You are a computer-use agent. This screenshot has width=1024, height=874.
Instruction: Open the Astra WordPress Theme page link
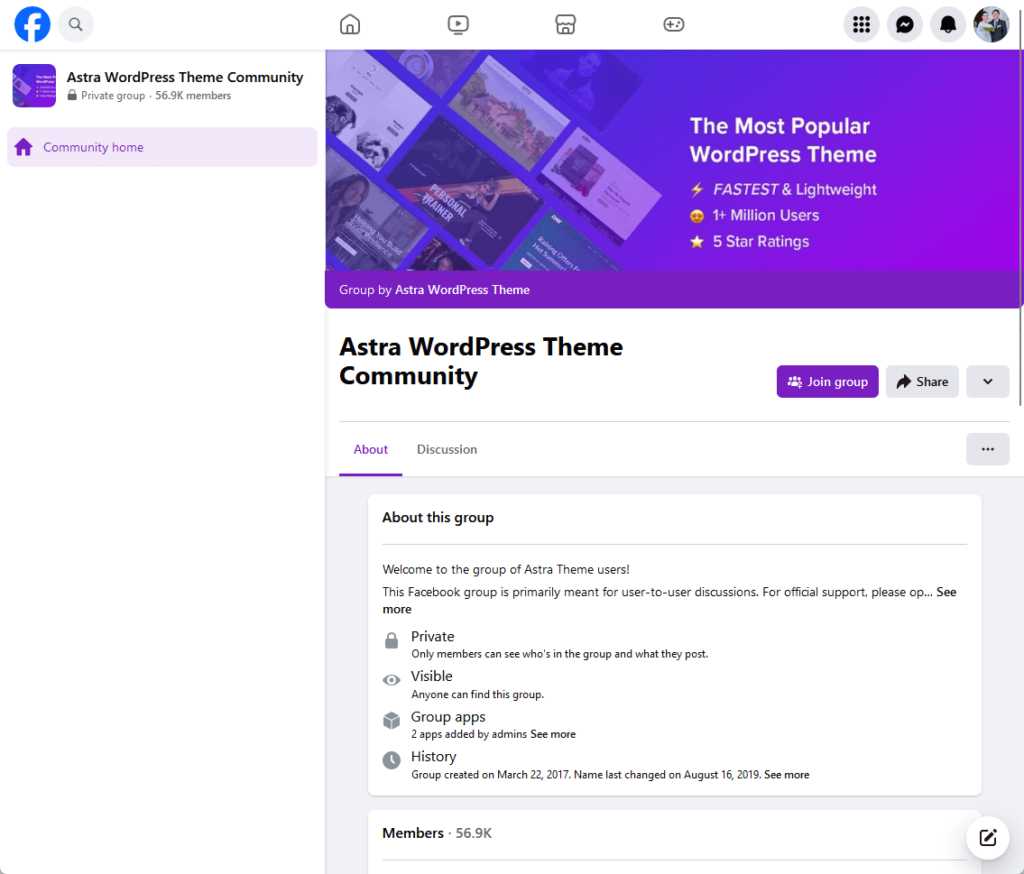[462, 289]
